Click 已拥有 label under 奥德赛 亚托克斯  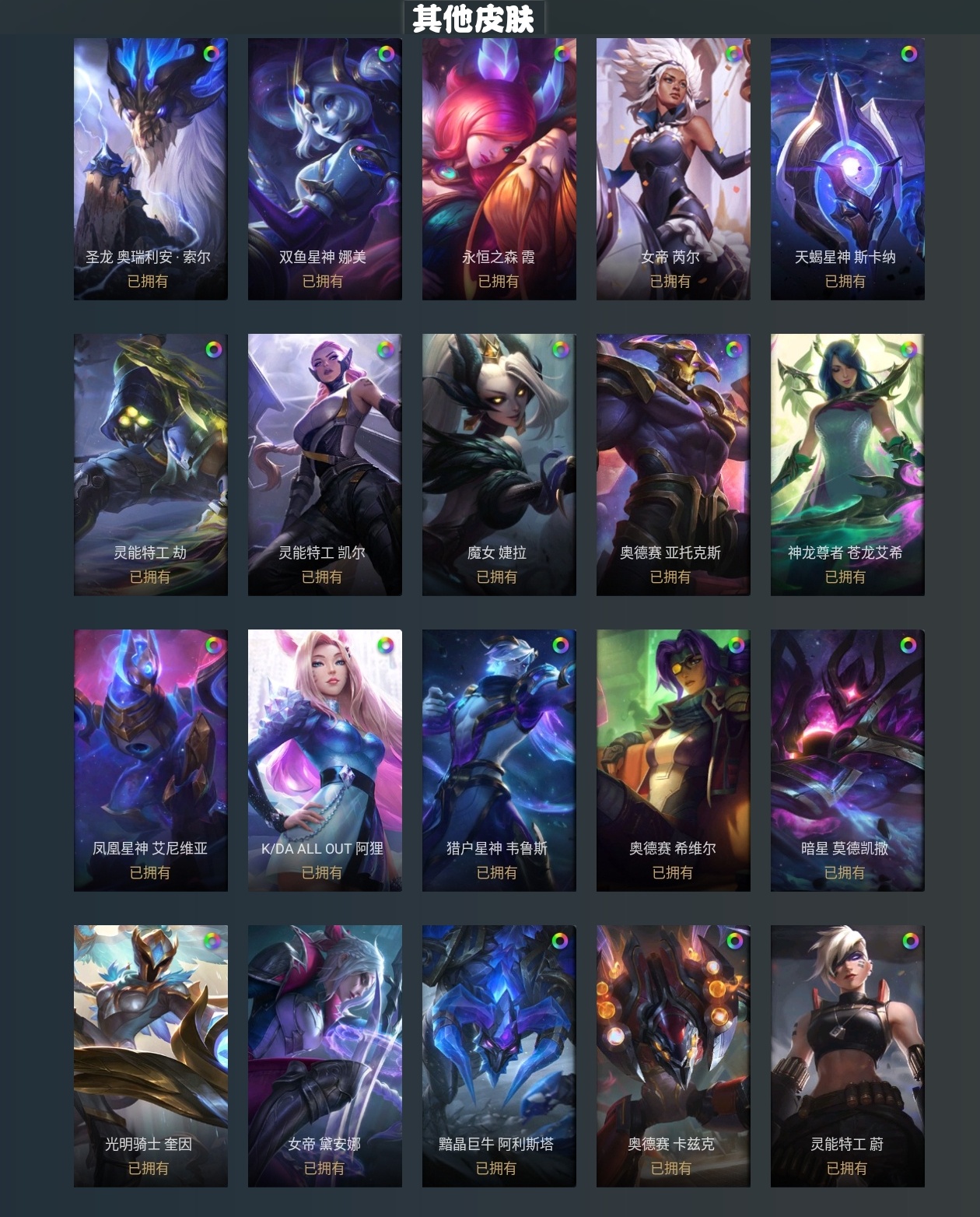(x=670, y=577)
